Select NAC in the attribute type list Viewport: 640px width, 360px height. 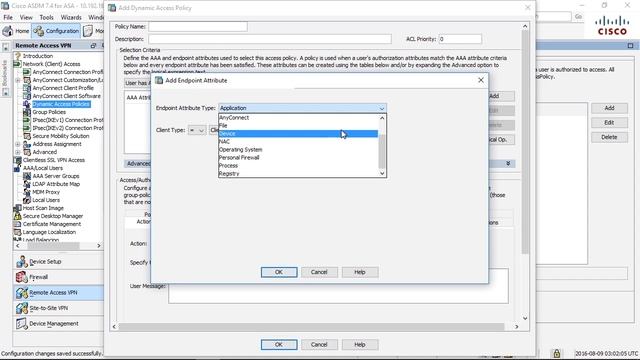(298, 142)
